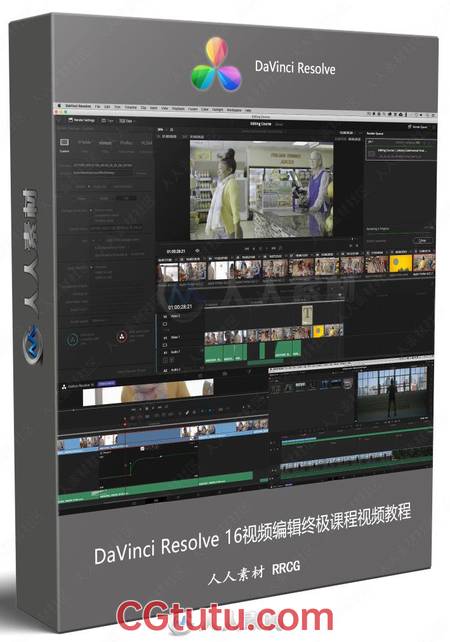Select the Custom render preset icon

[x=64, y=142]
